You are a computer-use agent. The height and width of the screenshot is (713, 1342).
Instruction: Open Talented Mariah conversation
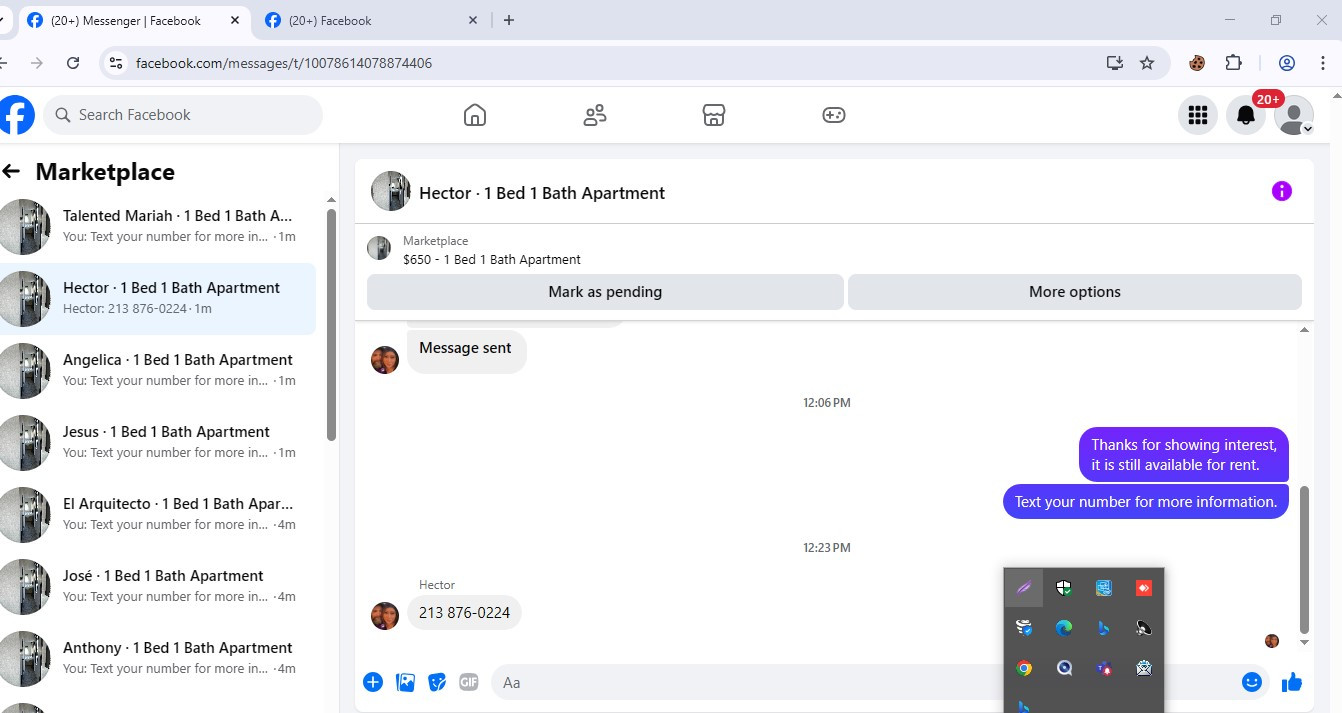158,226
